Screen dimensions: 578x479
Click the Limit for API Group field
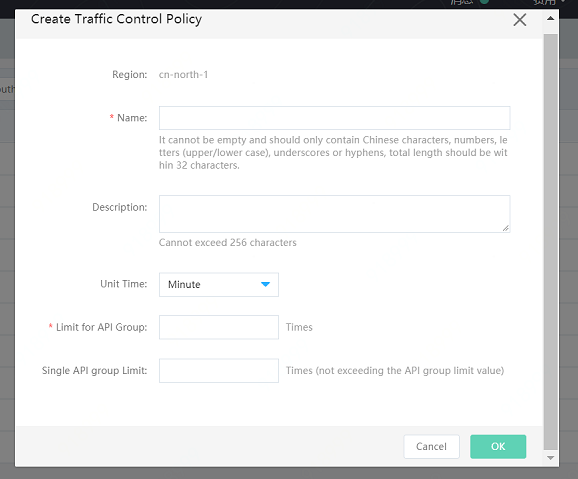click(219, 327)
